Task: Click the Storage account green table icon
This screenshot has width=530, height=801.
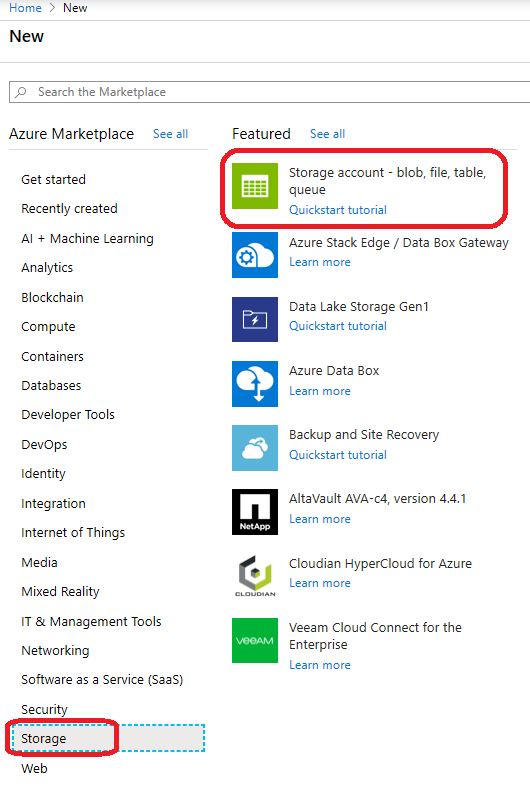Action: click(x=255, y=186)
